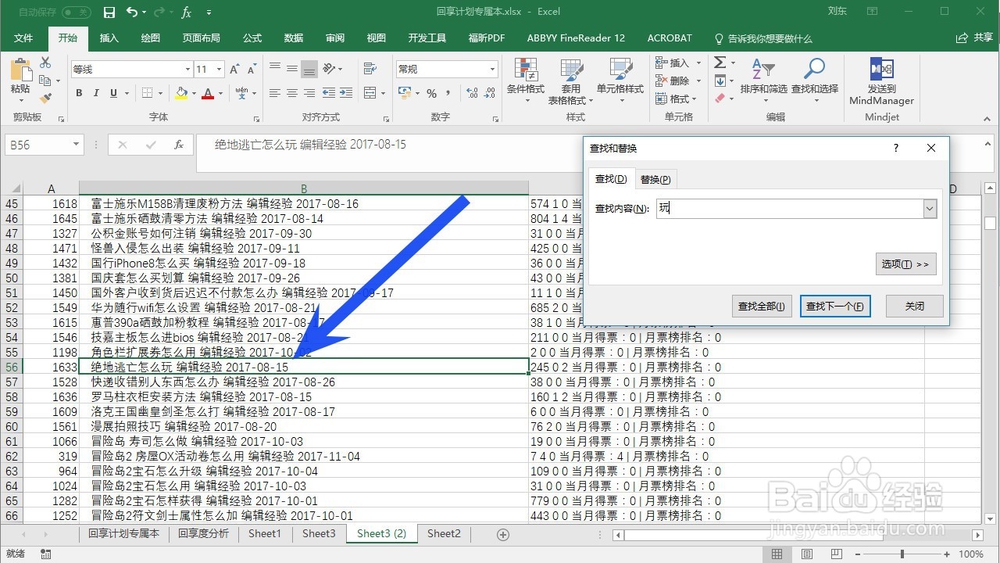
Task: Click the percent style icon
Action: 432,94
